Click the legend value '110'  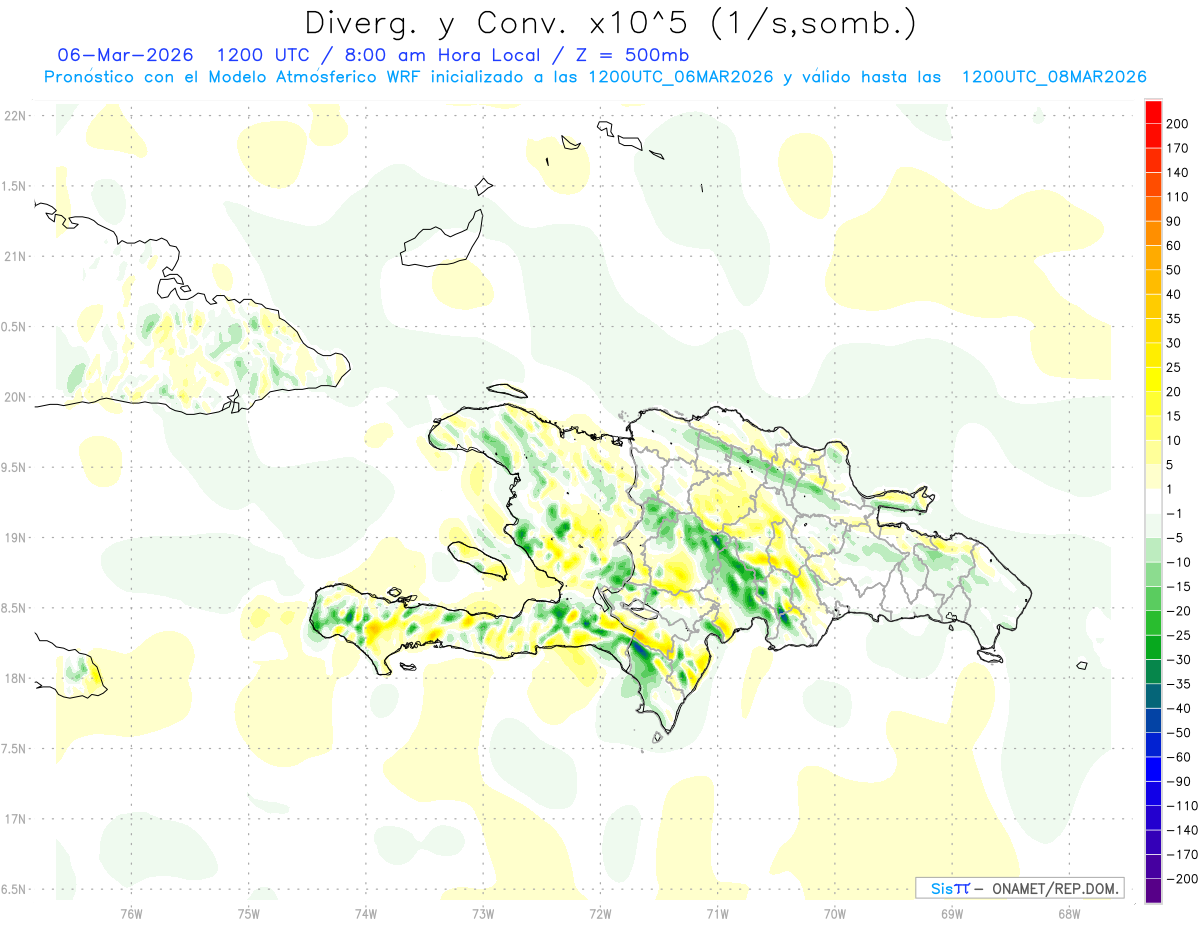point(1178,197)
